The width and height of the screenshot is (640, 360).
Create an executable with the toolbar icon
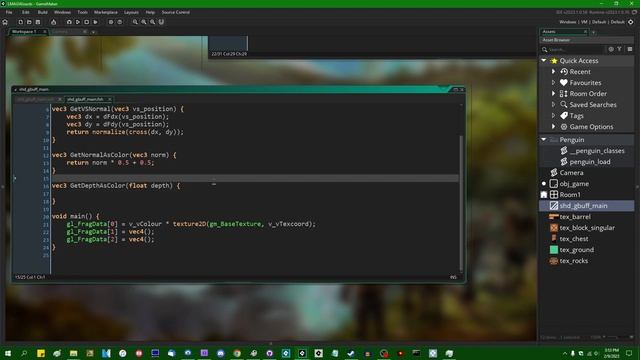pos(53,22)
